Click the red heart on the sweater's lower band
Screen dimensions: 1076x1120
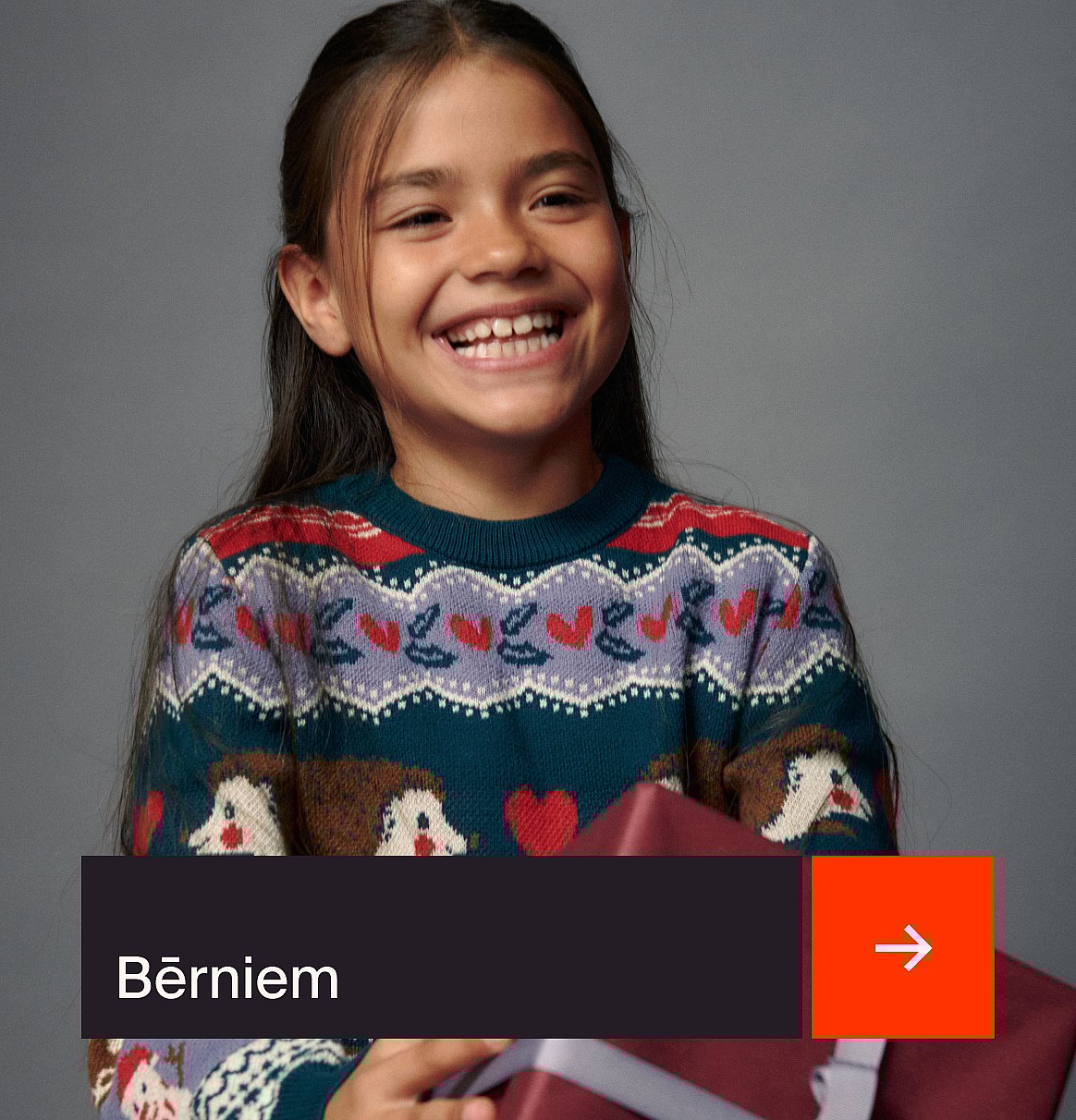pos(541,820)
